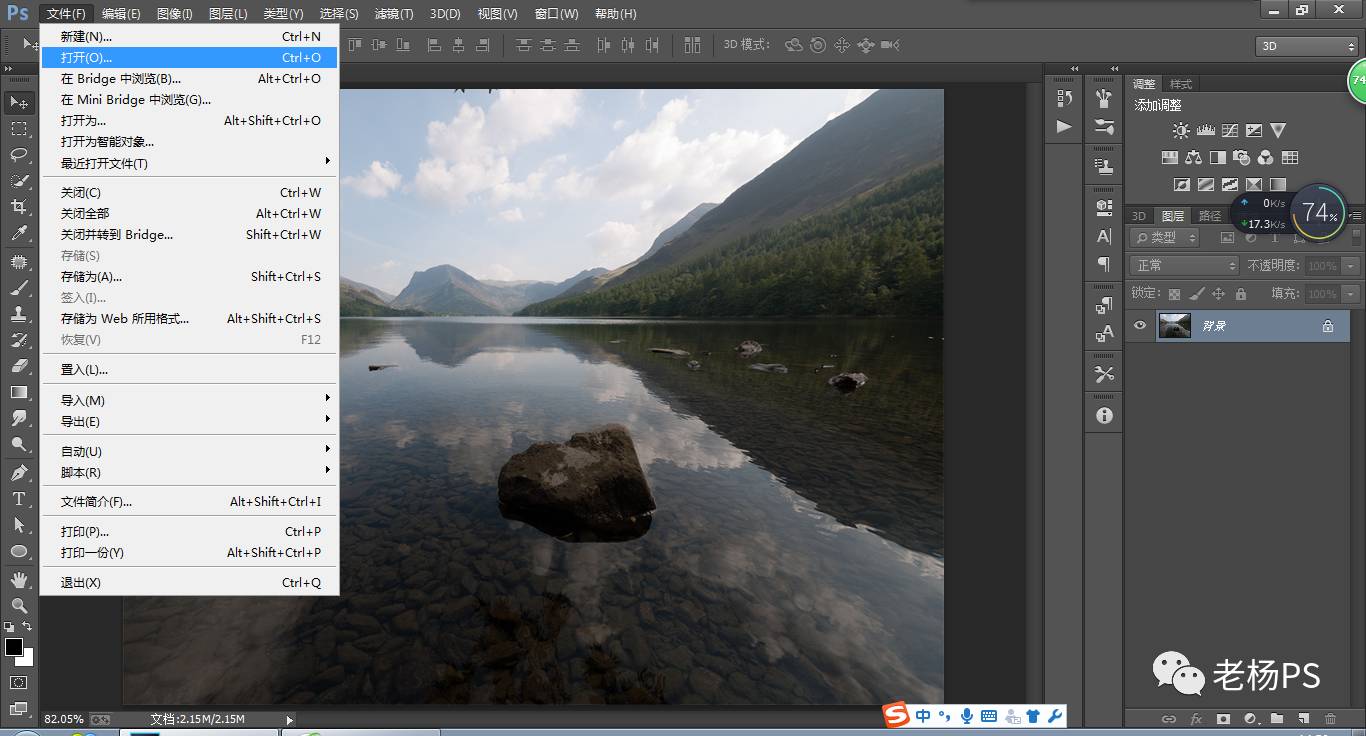This screenshot has height=736, width=1366.
Task: Create a new layer via the panel's bottom icon
Action: coord(1303,718)
